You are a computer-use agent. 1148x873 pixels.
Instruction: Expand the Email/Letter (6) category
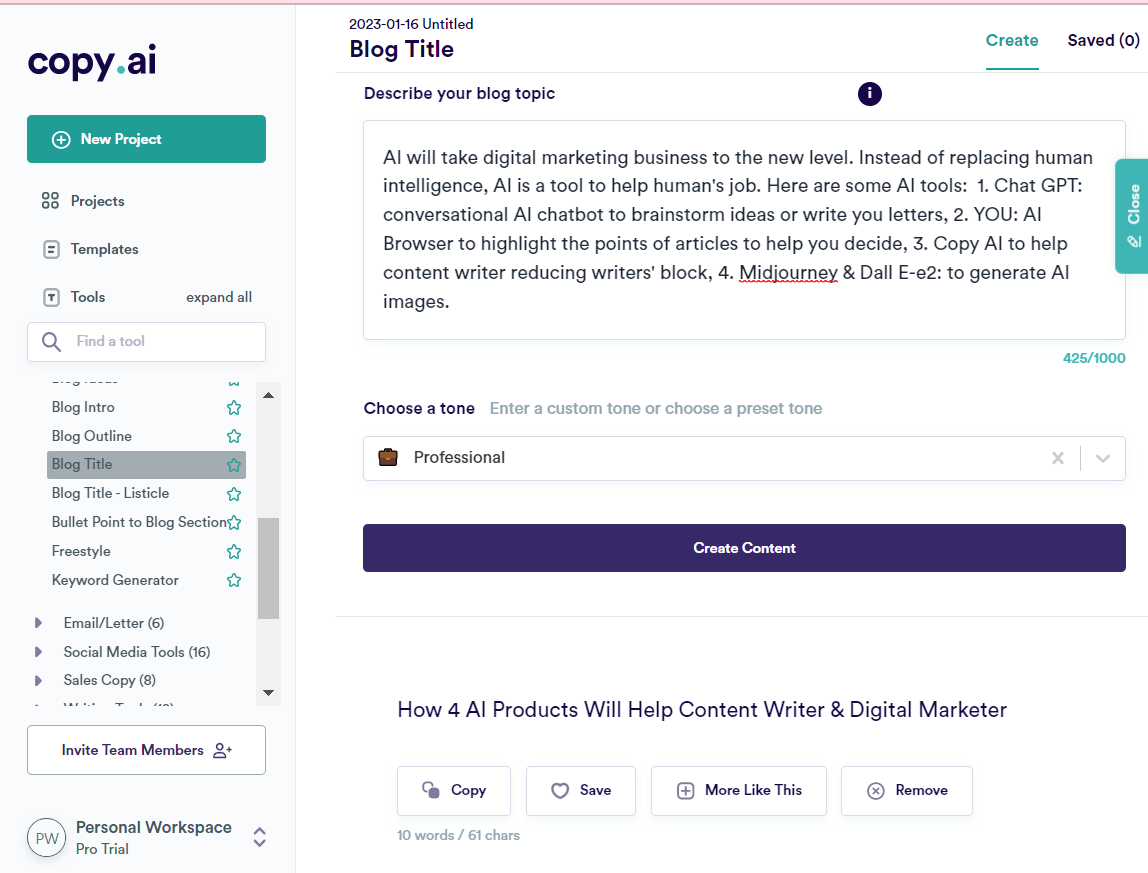pyautogui.click(x=38, y=623)
